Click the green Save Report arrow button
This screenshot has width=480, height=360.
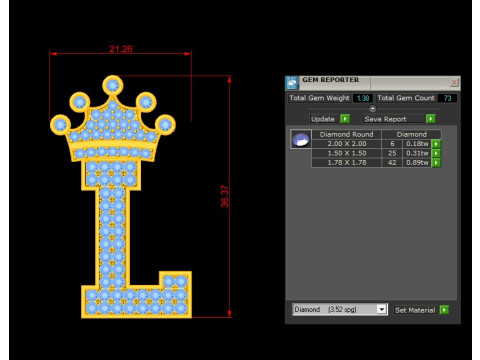click(x=431, y=119)
